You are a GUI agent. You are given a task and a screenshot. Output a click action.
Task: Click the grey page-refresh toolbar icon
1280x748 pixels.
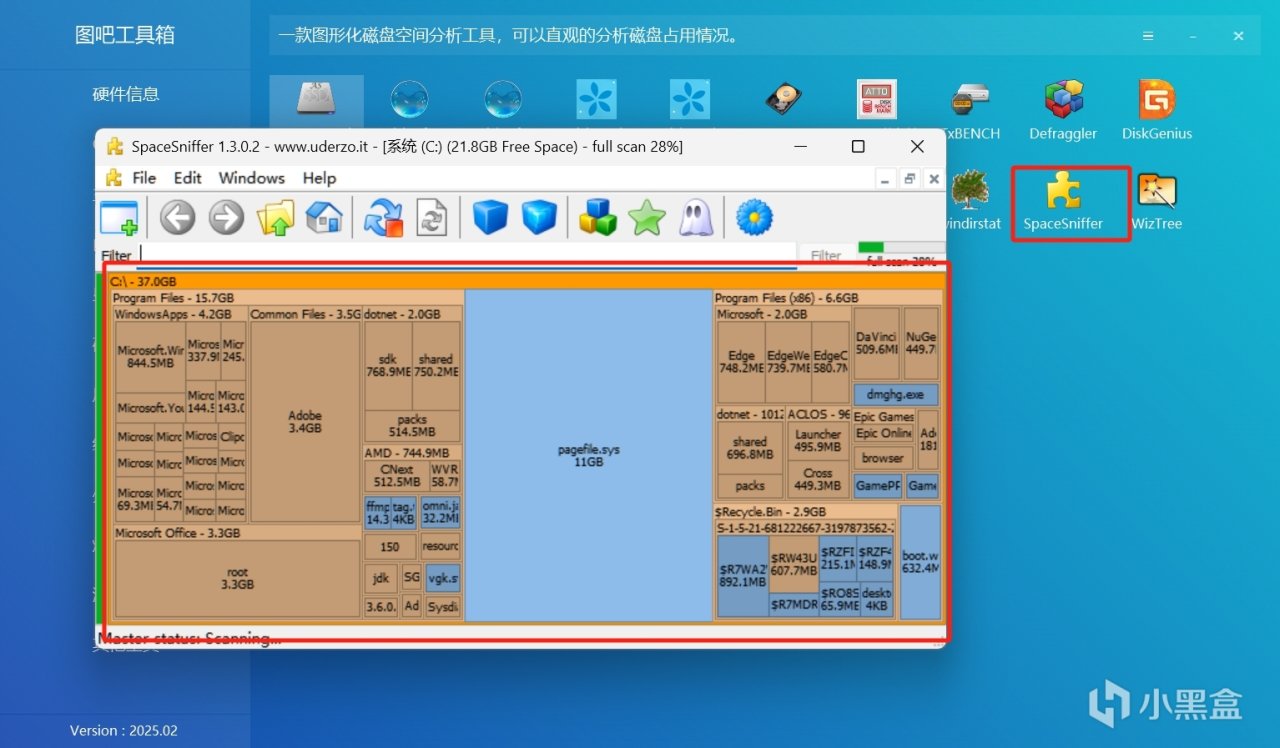click(x=431, y=217)
